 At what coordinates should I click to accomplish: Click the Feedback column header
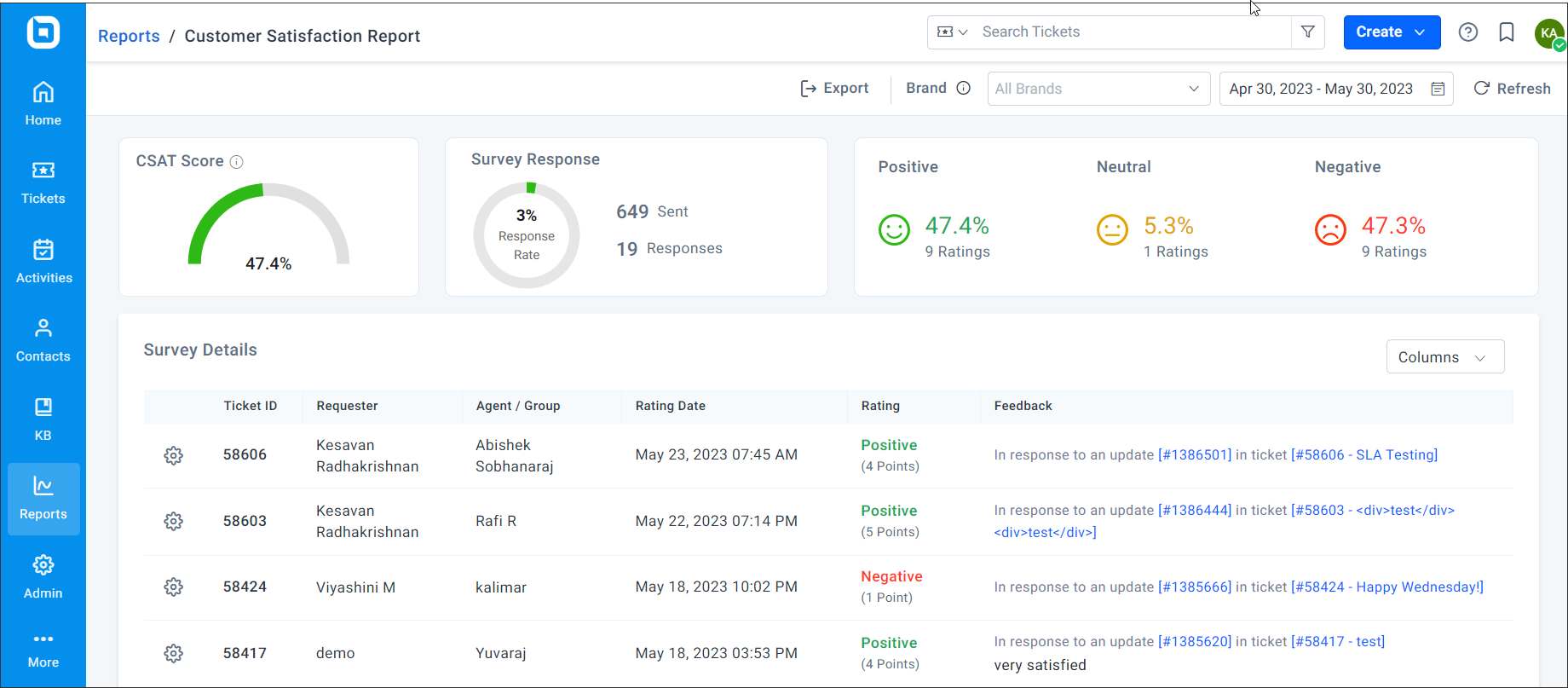click(1023, 406)
